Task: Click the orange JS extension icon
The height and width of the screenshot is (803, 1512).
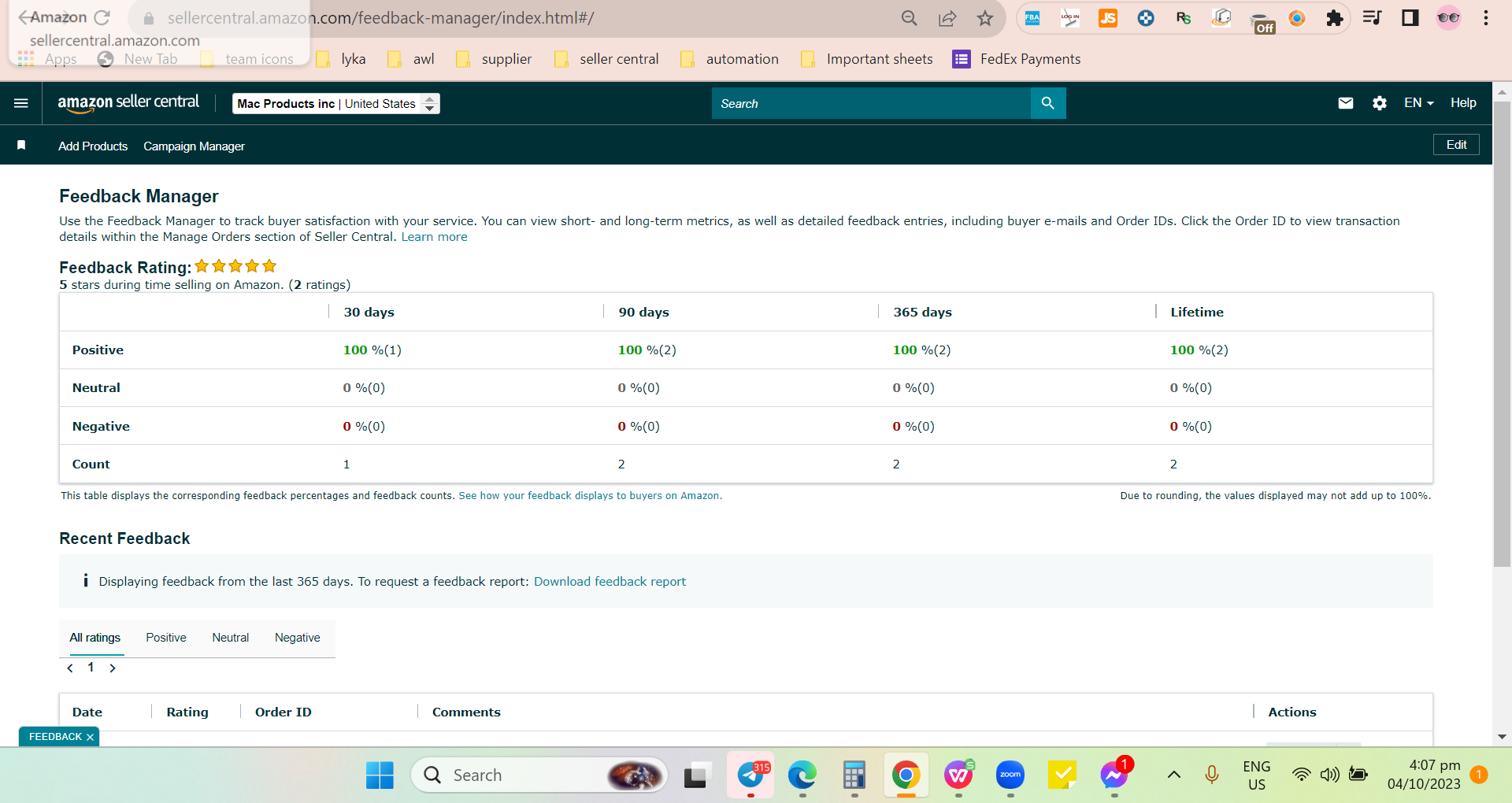Action: click(1108, 18)
